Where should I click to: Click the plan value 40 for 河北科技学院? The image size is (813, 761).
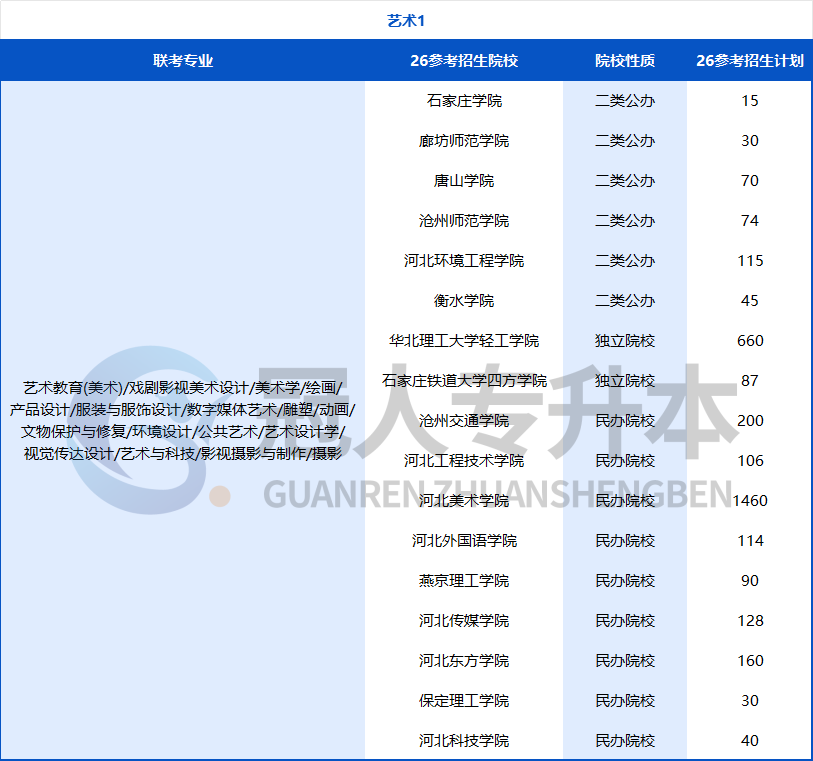pyautogui.click(x=750, y=740)
